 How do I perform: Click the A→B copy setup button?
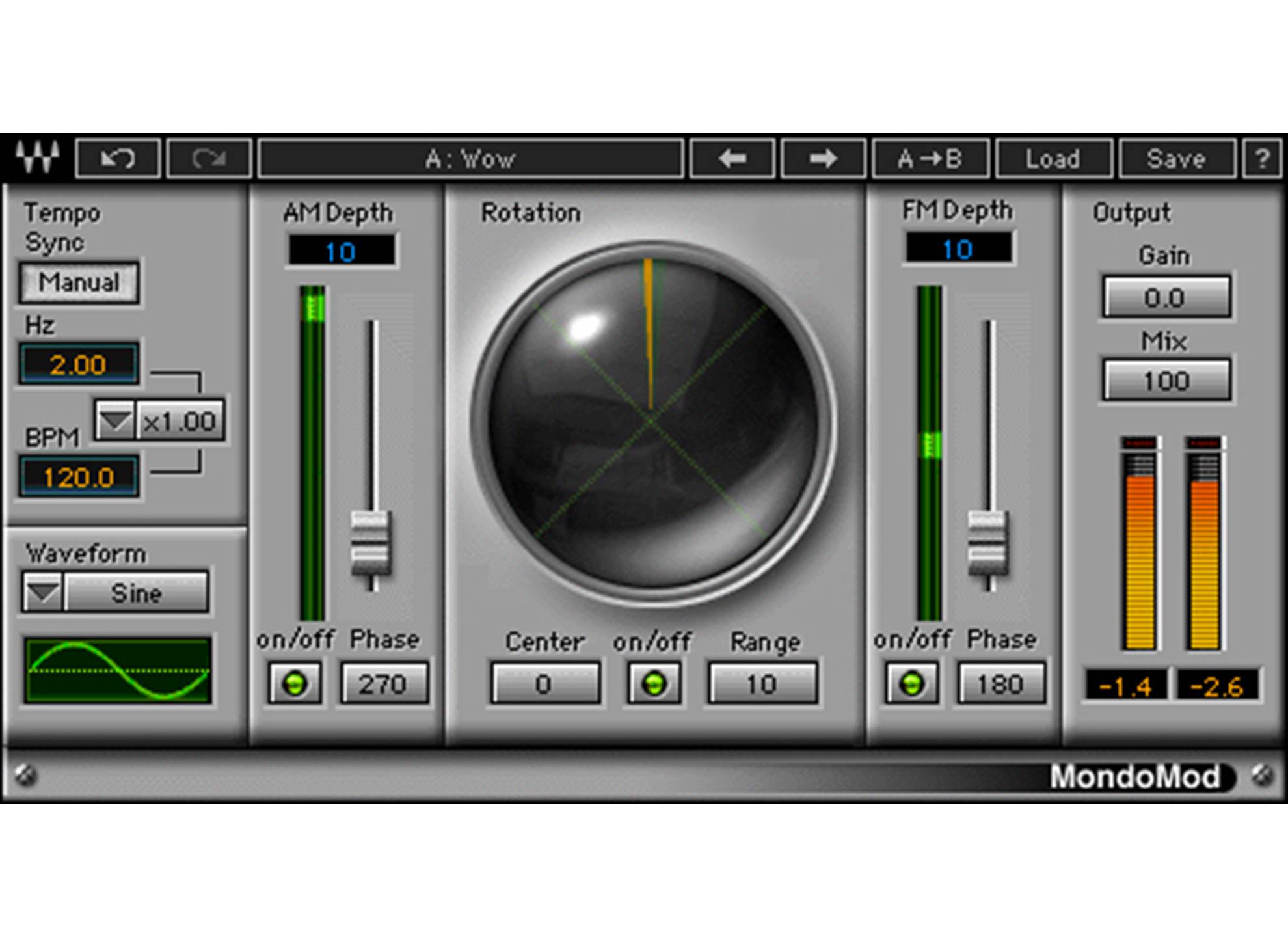[930, 158]
